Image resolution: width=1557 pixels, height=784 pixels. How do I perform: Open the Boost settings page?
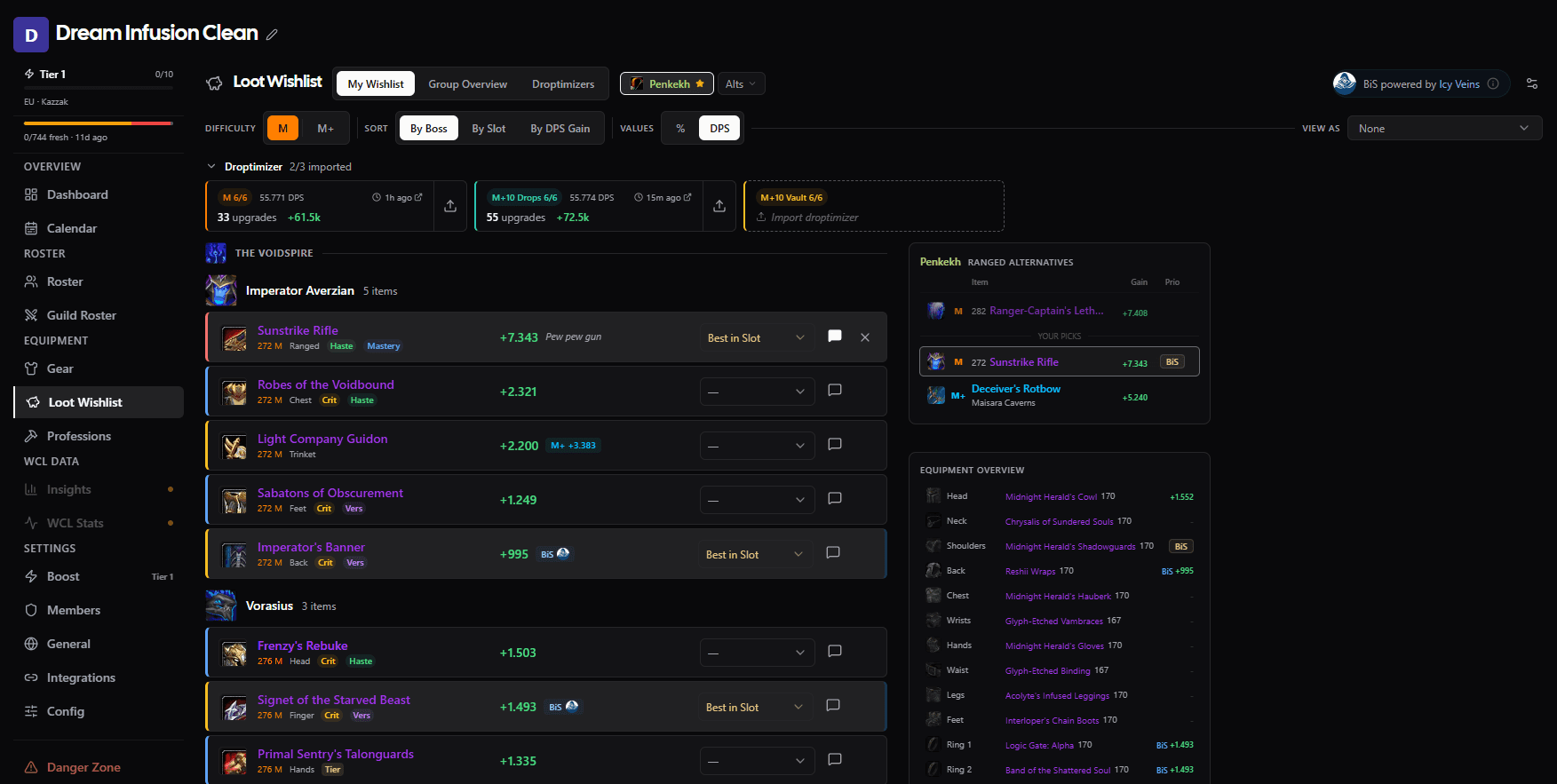coord(99,576)
